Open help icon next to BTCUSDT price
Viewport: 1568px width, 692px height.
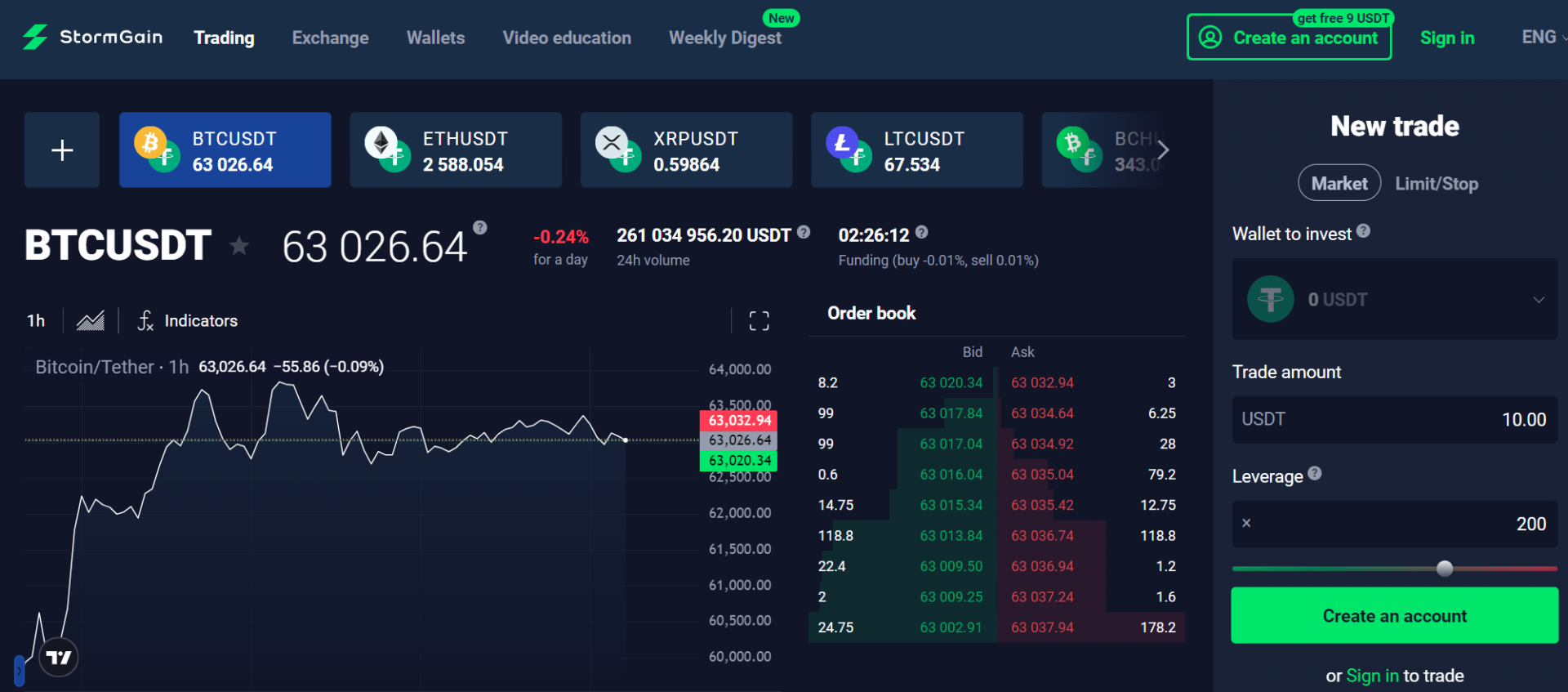[480, 228]
